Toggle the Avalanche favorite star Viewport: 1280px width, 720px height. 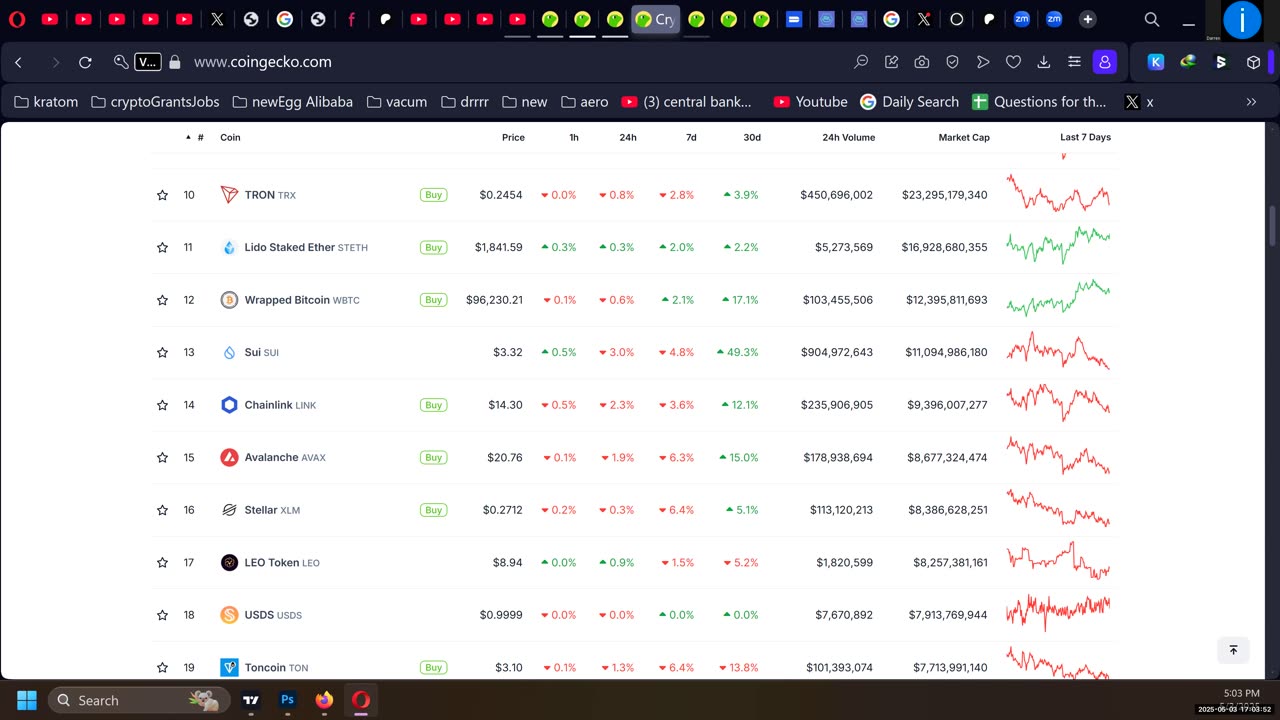point(162,457)
